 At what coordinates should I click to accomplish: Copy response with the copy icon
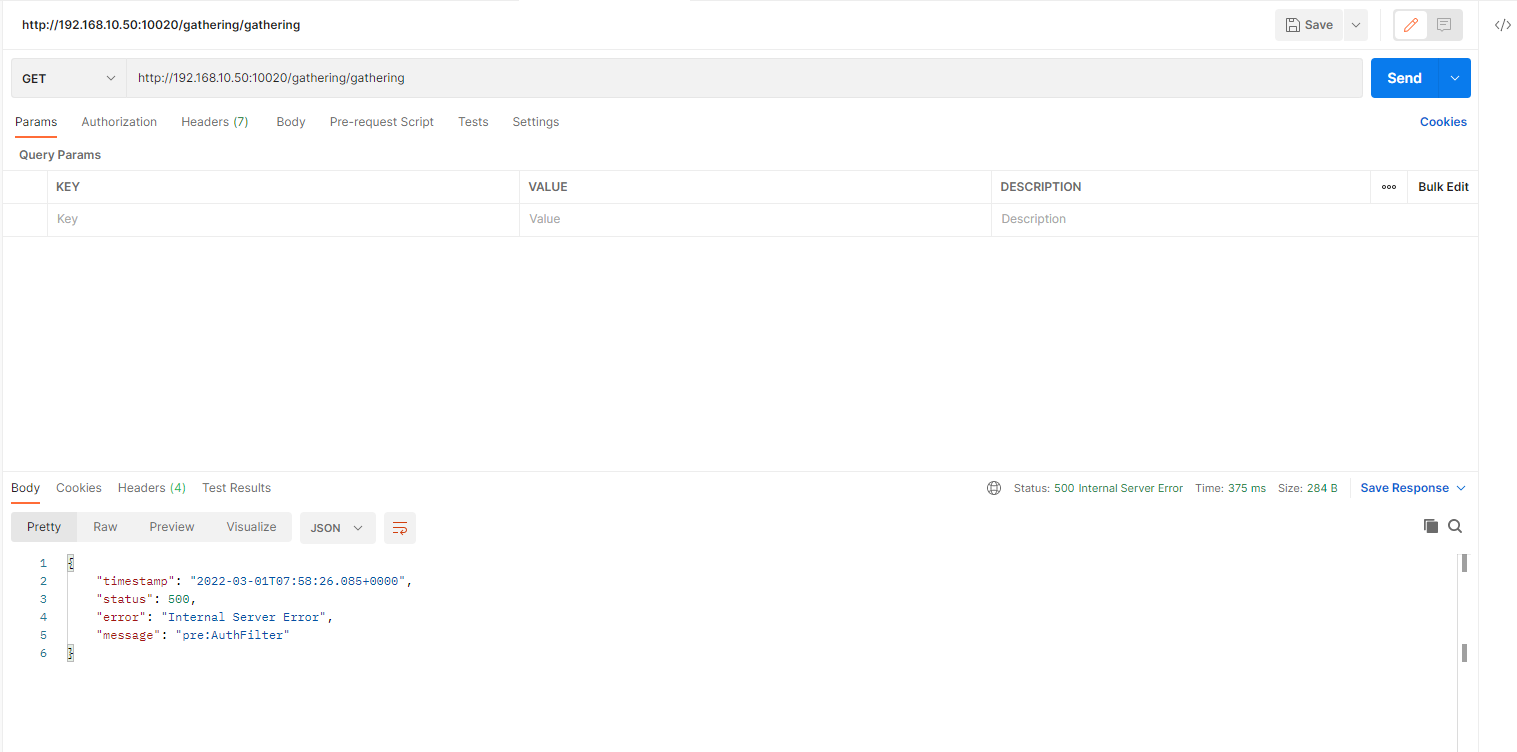(x=1431, y=526)
